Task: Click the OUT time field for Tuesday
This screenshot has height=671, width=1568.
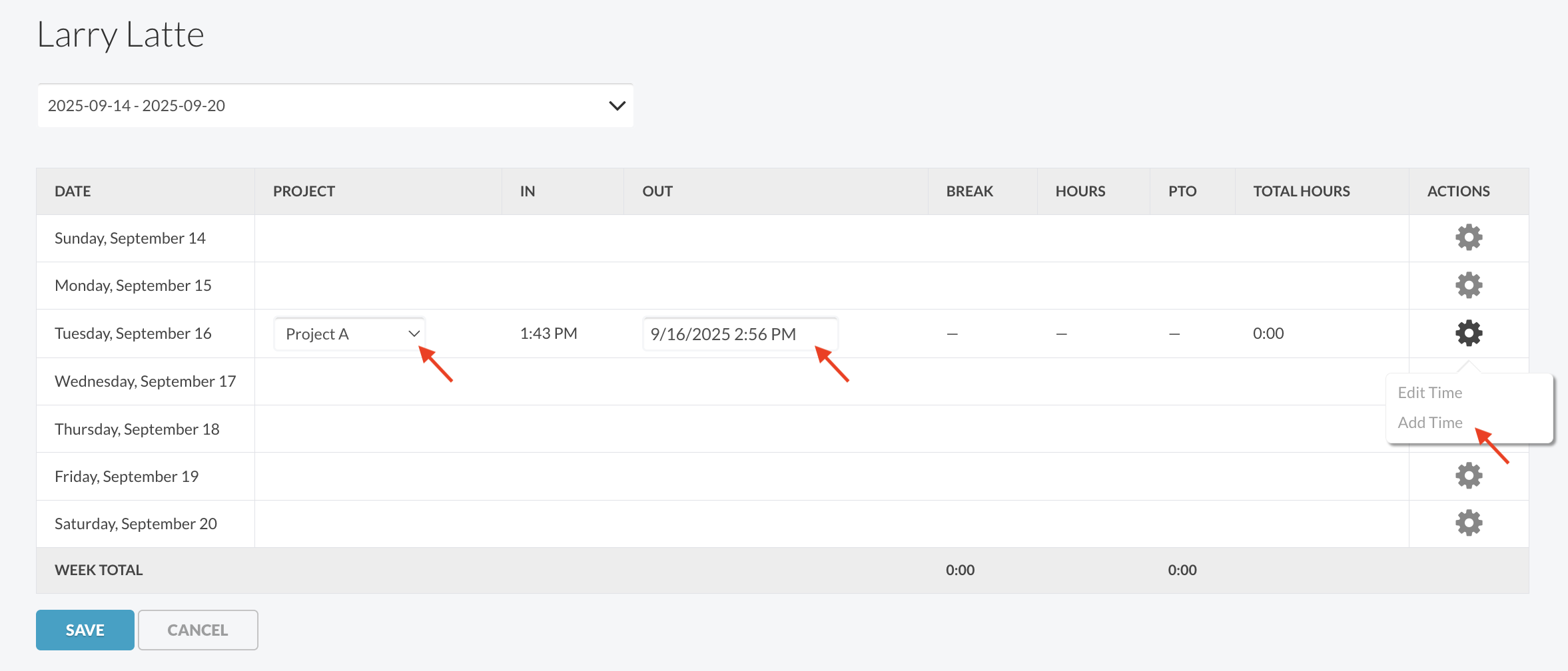Action: coord(739,334)
